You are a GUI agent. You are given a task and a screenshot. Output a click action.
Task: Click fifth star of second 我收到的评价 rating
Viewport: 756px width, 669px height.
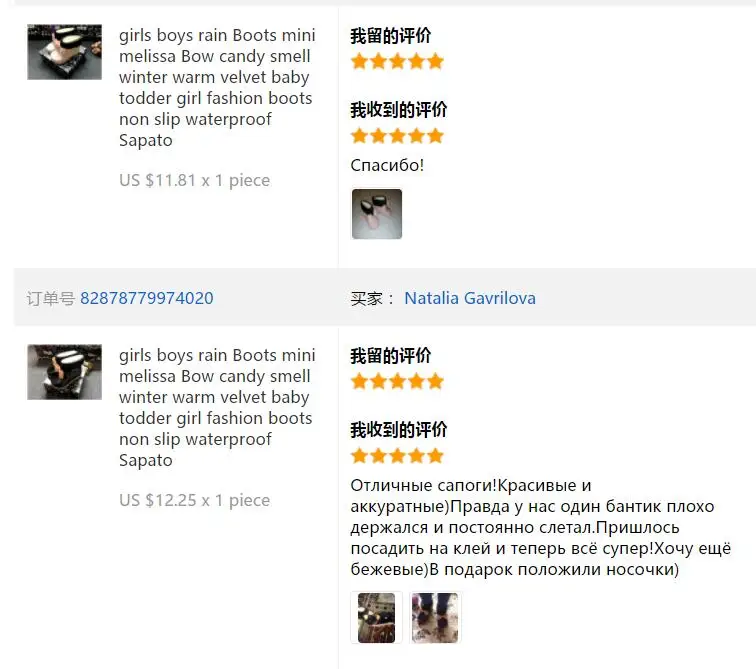[x=435, y=456]
